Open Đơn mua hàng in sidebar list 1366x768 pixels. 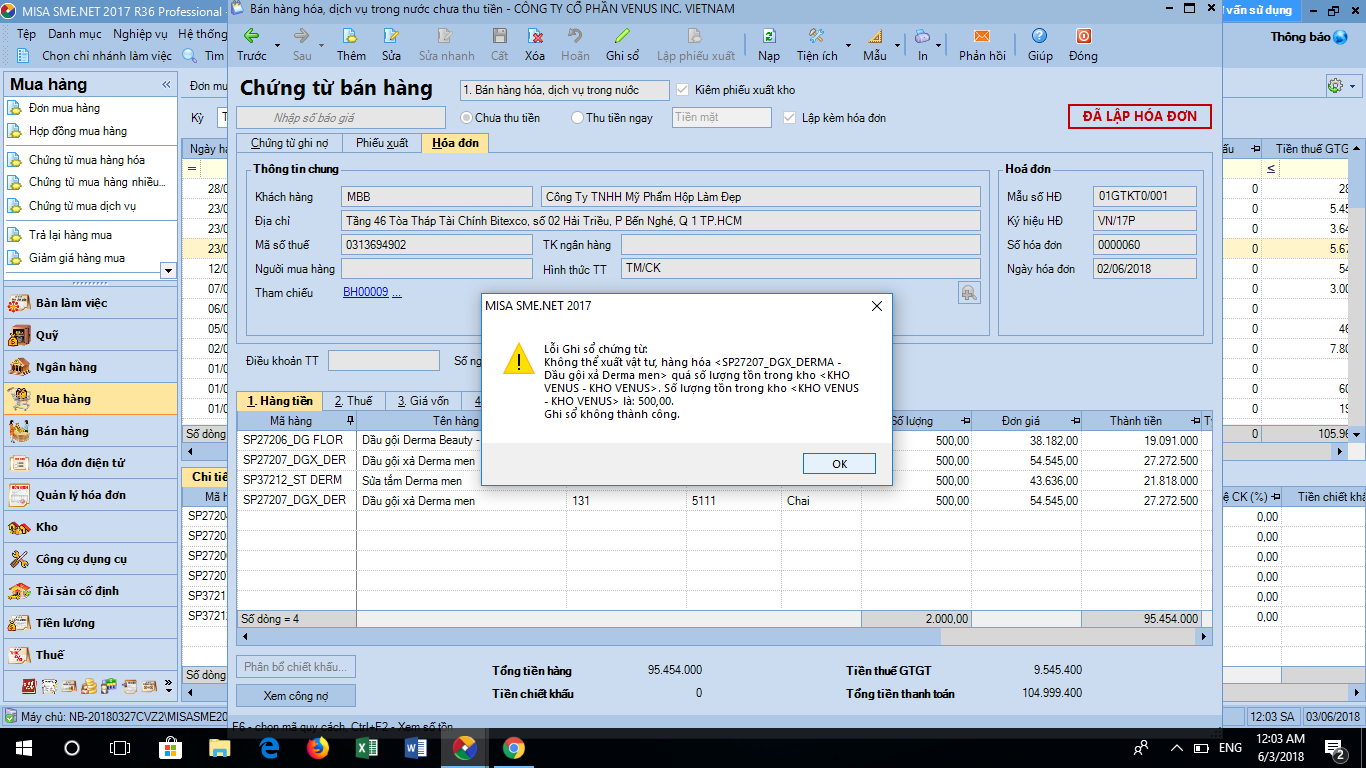[x=64, y=108]
